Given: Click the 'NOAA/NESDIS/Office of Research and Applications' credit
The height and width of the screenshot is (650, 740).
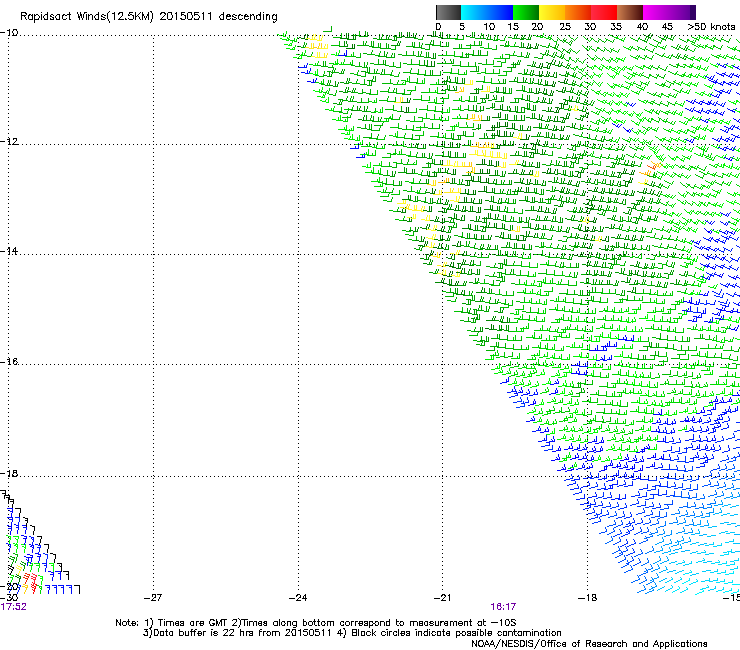Looking at the screenshot, I should click(589, 644).
